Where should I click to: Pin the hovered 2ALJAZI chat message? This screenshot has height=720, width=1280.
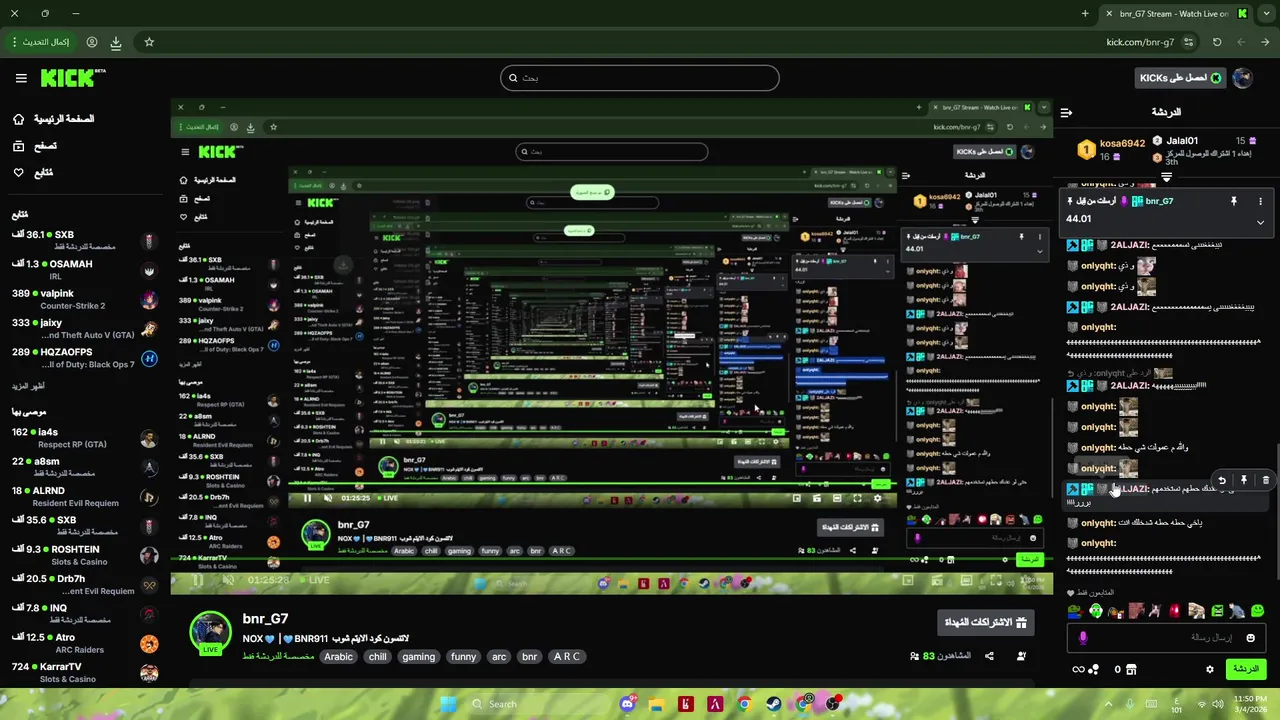[1244, 481]
